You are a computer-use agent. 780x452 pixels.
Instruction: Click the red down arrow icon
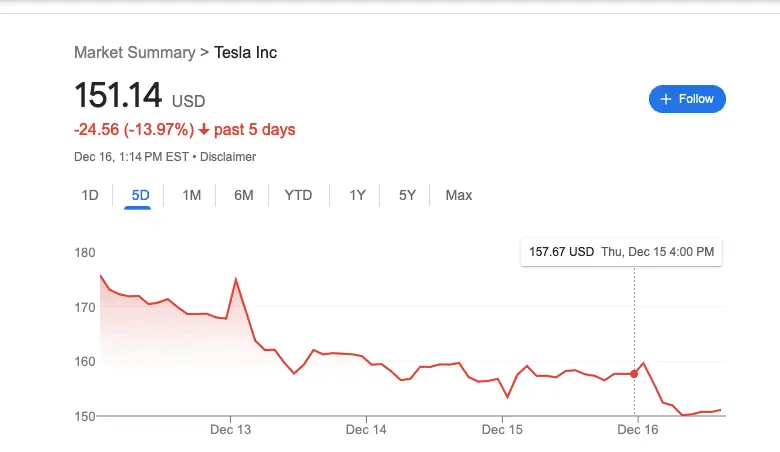[x=204, y=130]
